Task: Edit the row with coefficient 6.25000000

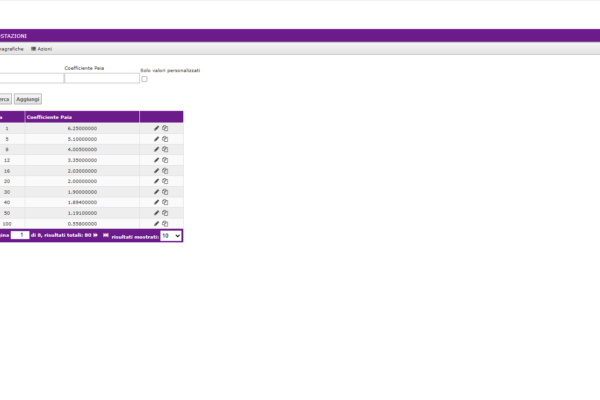Action: pyautogui.click(x=156, y=128)
